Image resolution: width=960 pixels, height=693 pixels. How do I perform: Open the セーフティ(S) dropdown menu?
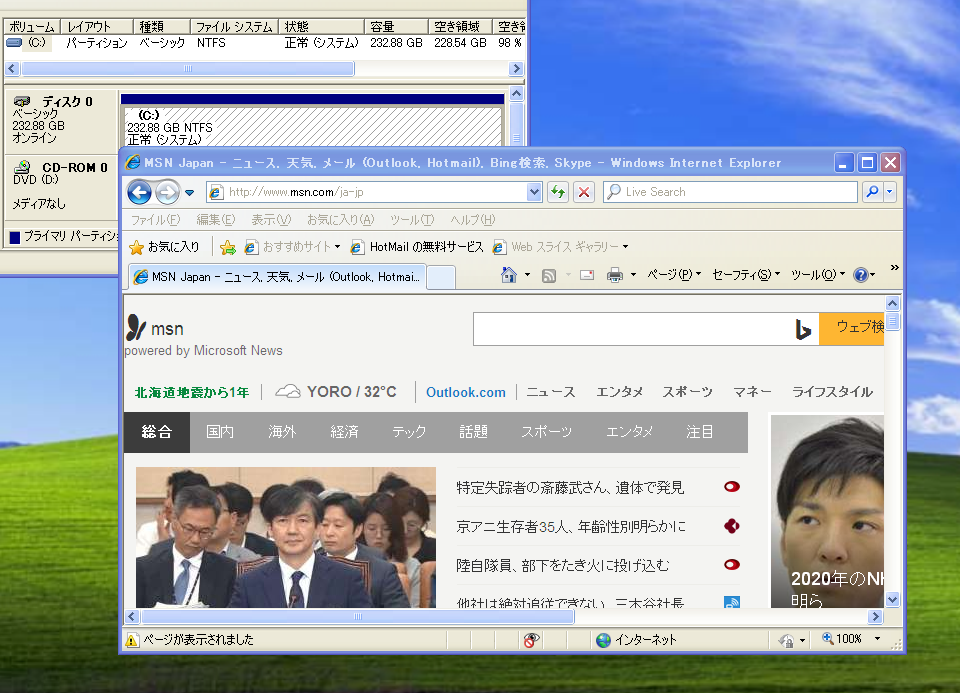point(741,275)
